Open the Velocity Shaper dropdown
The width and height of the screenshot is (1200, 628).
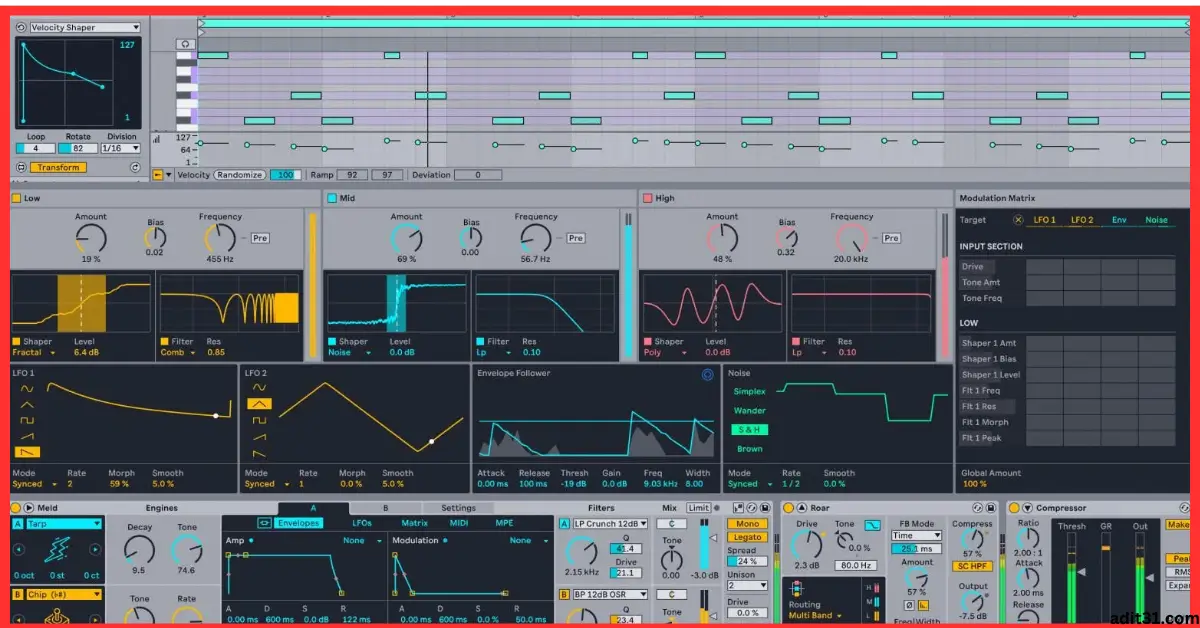pos(85,27)
